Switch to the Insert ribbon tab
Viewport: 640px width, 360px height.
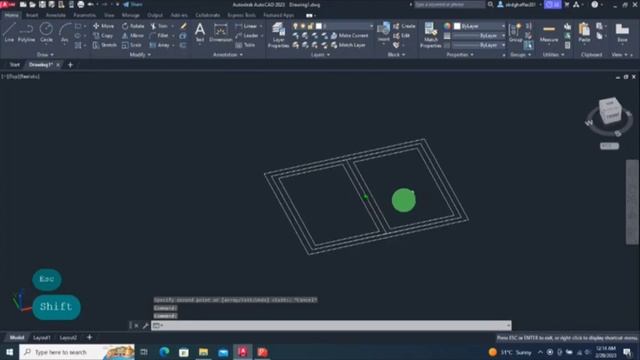point(32,15)
